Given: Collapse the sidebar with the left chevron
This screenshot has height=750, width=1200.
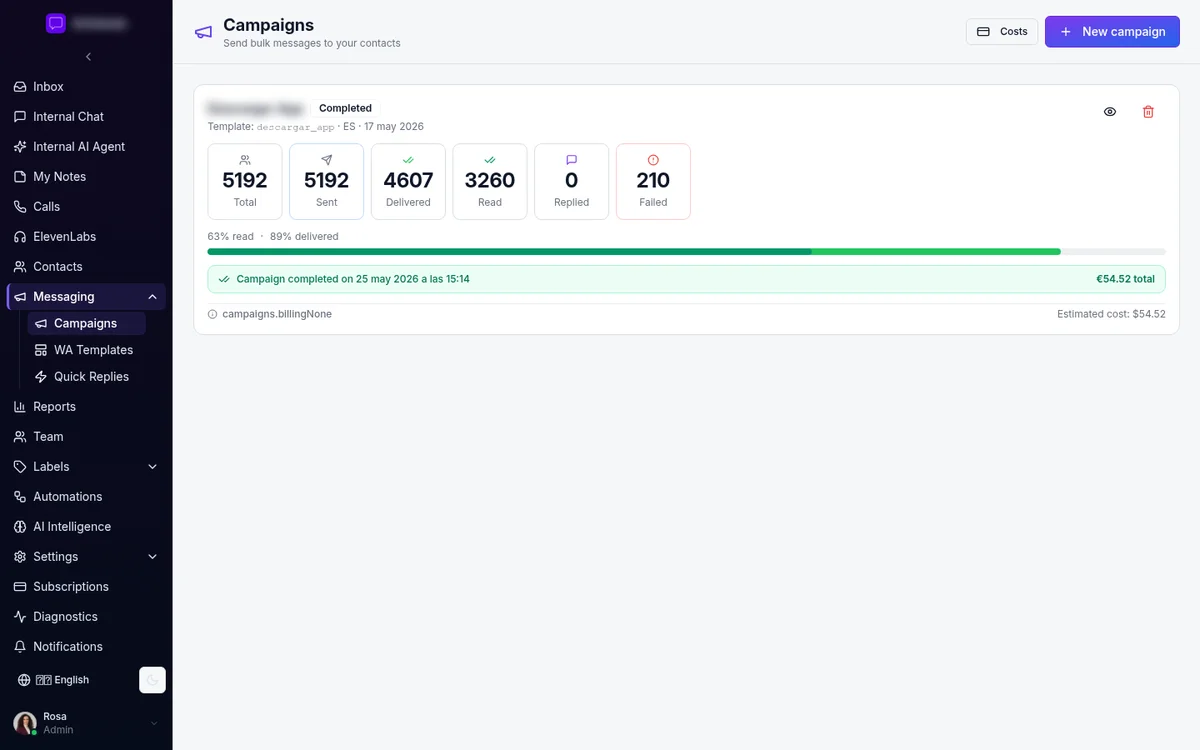Looking at the screenshot, I should [88, 57].
